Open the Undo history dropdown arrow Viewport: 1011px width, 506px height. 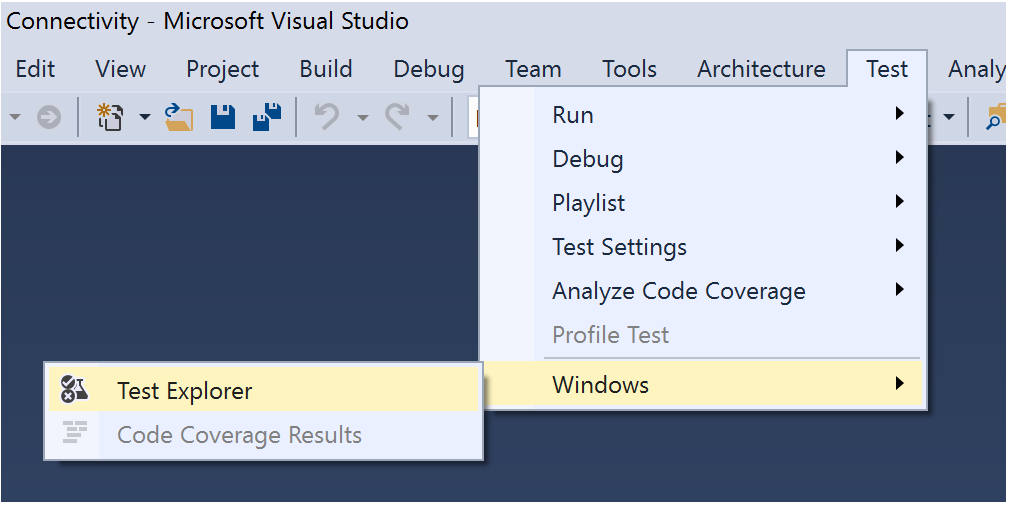(x=362, y=117)
